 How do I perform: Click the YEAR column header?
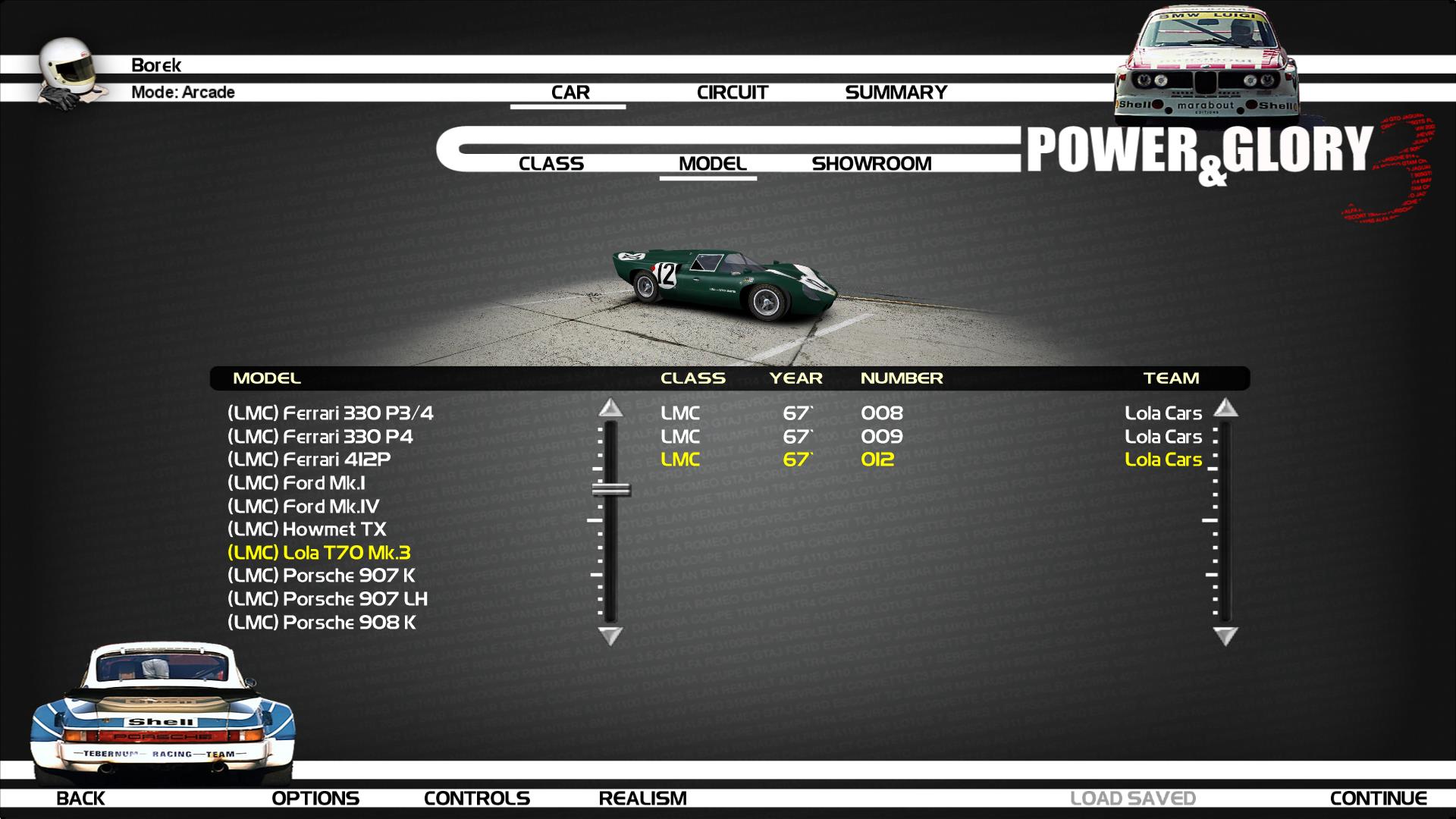pos(796,378)
